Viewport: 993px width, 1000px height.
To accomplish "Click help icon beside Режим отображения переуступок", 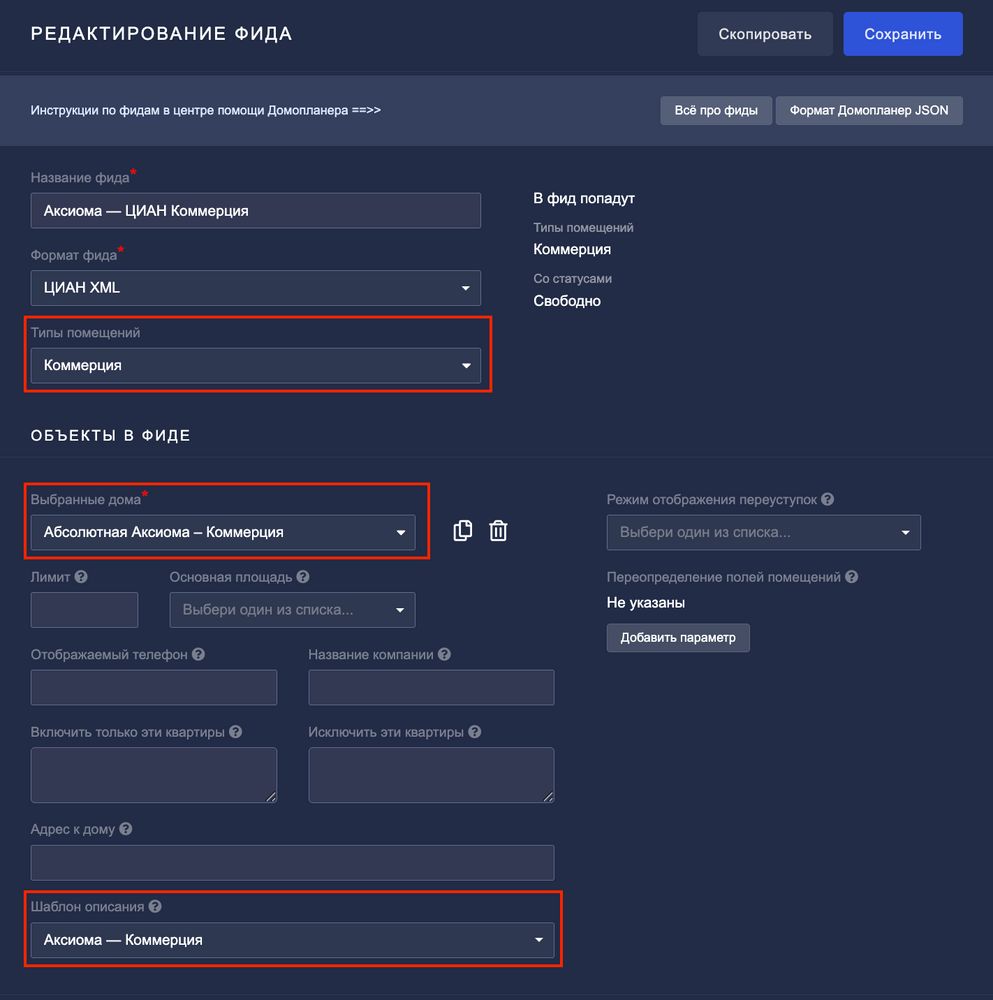I will (827, 500).
